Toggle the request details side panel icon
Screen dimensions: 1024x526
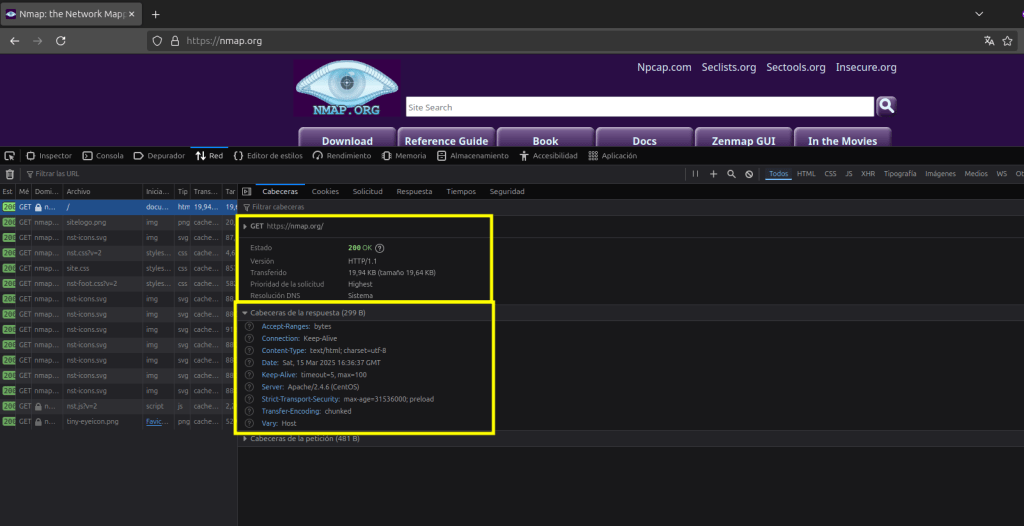point(247,191)
